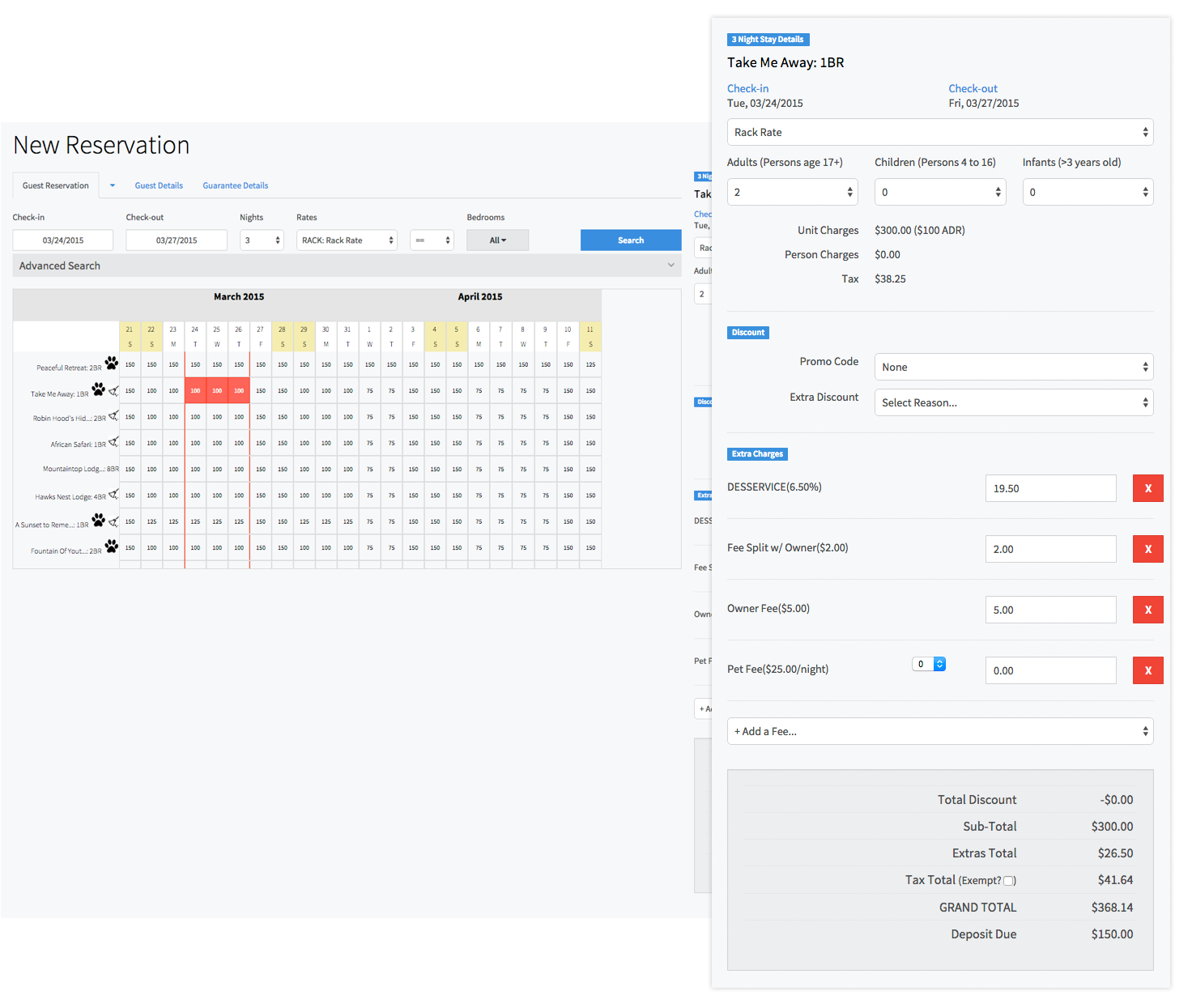Click the broom icon beside Robin Hood's Hid...: 2BR
Image resolution: width=1192 pixels, height=1008 pixels.
tap(113, 415)
